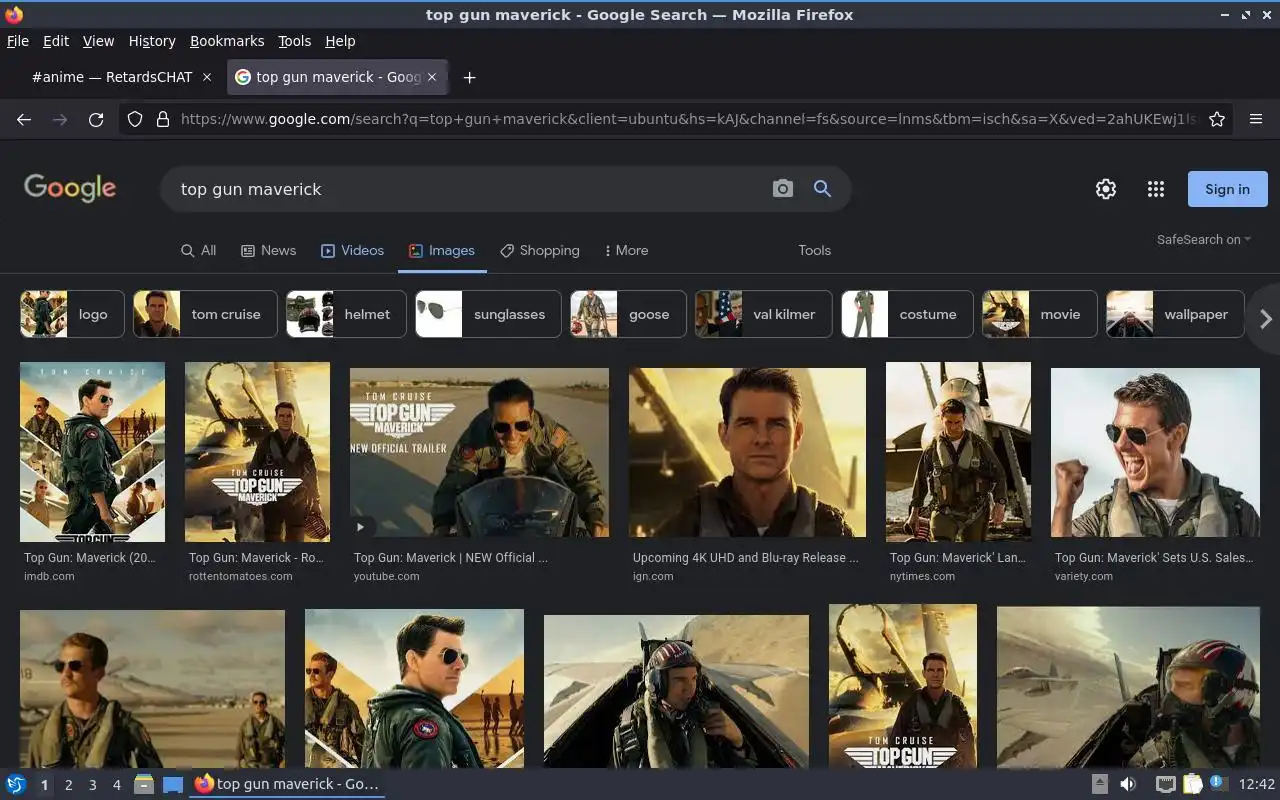Screen dimensions: 1280x800
Task: Open Google quick settings gear
Action: click(1105, 189)
